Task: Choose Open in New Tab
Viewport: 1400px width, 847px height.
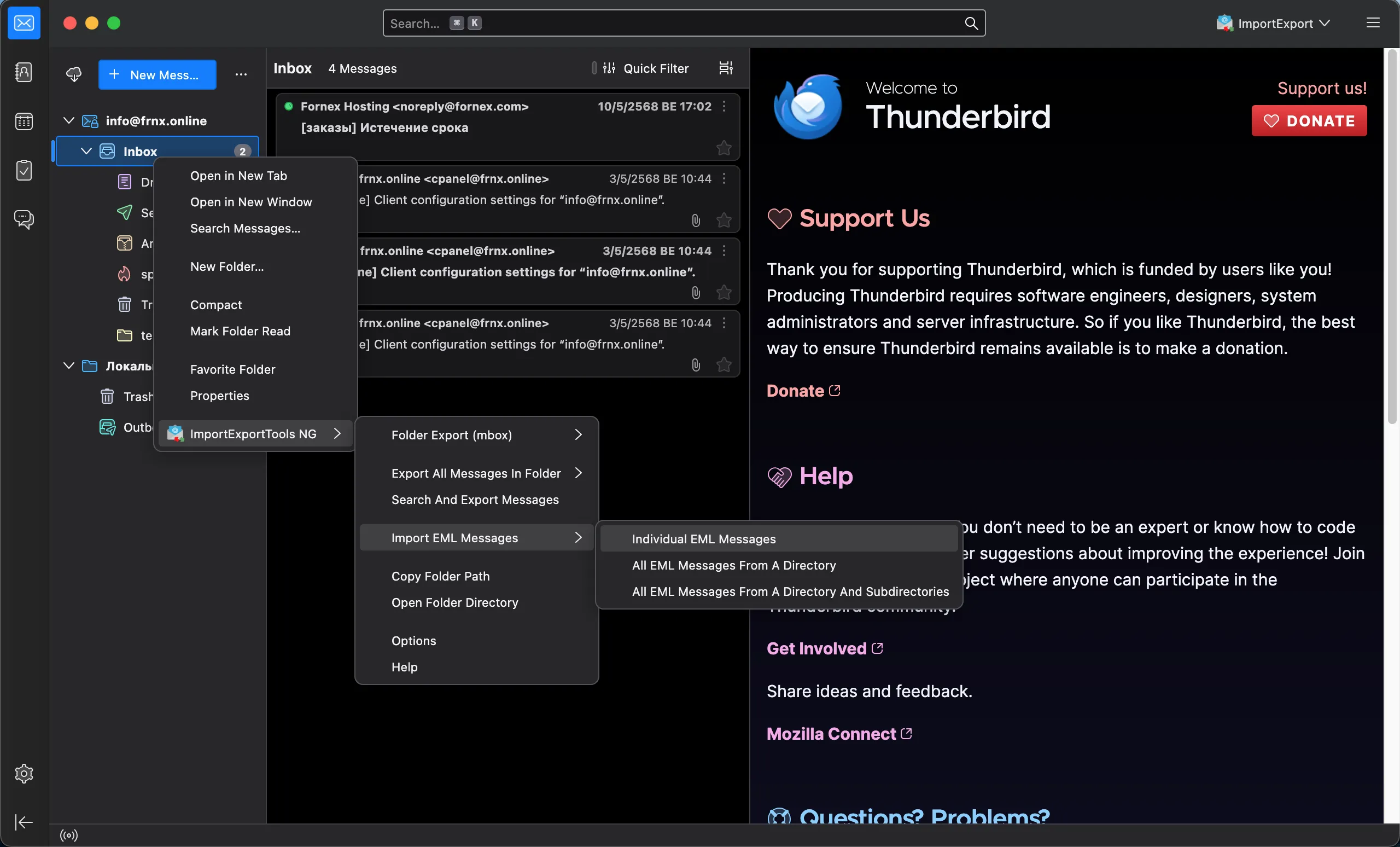Action: pos(255,176)
